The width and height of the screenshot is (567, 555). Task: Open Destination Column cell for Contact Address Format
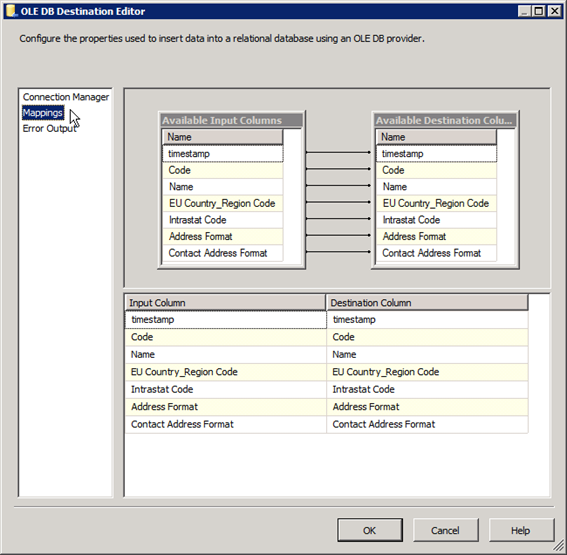pyautogui.click(x=427, y=424)
